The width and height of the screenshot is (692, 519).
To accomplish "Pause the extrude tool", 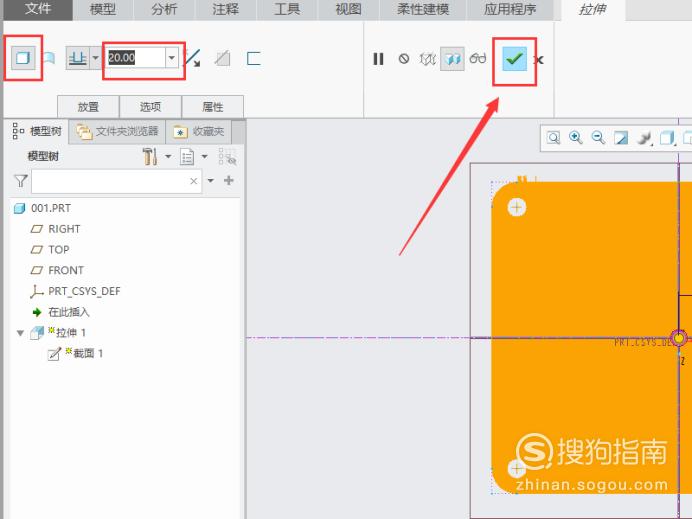I will click(x=378, y=59).
